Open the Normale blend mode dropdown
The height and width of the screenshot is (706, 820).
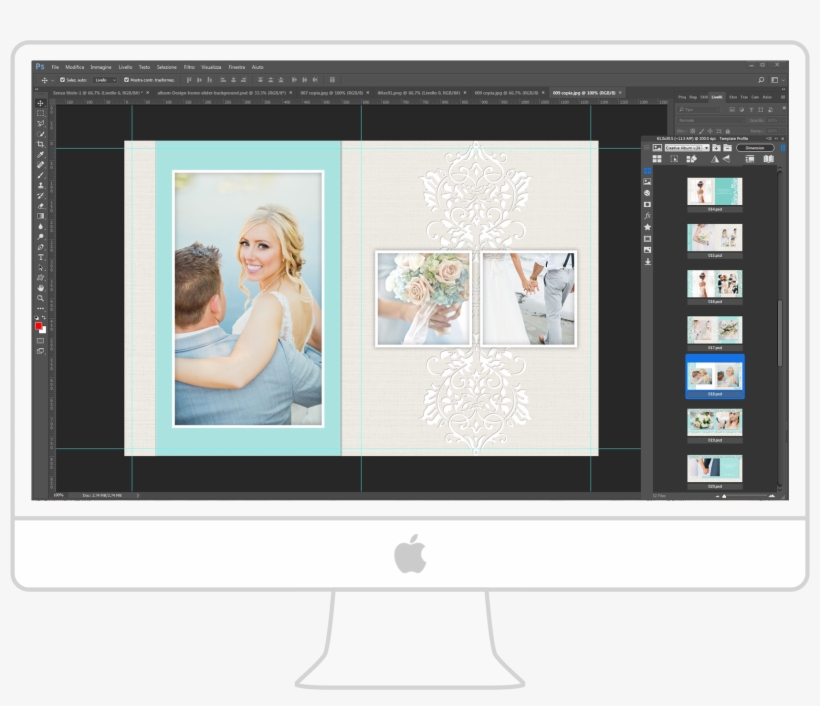click(x=711, y=121)
